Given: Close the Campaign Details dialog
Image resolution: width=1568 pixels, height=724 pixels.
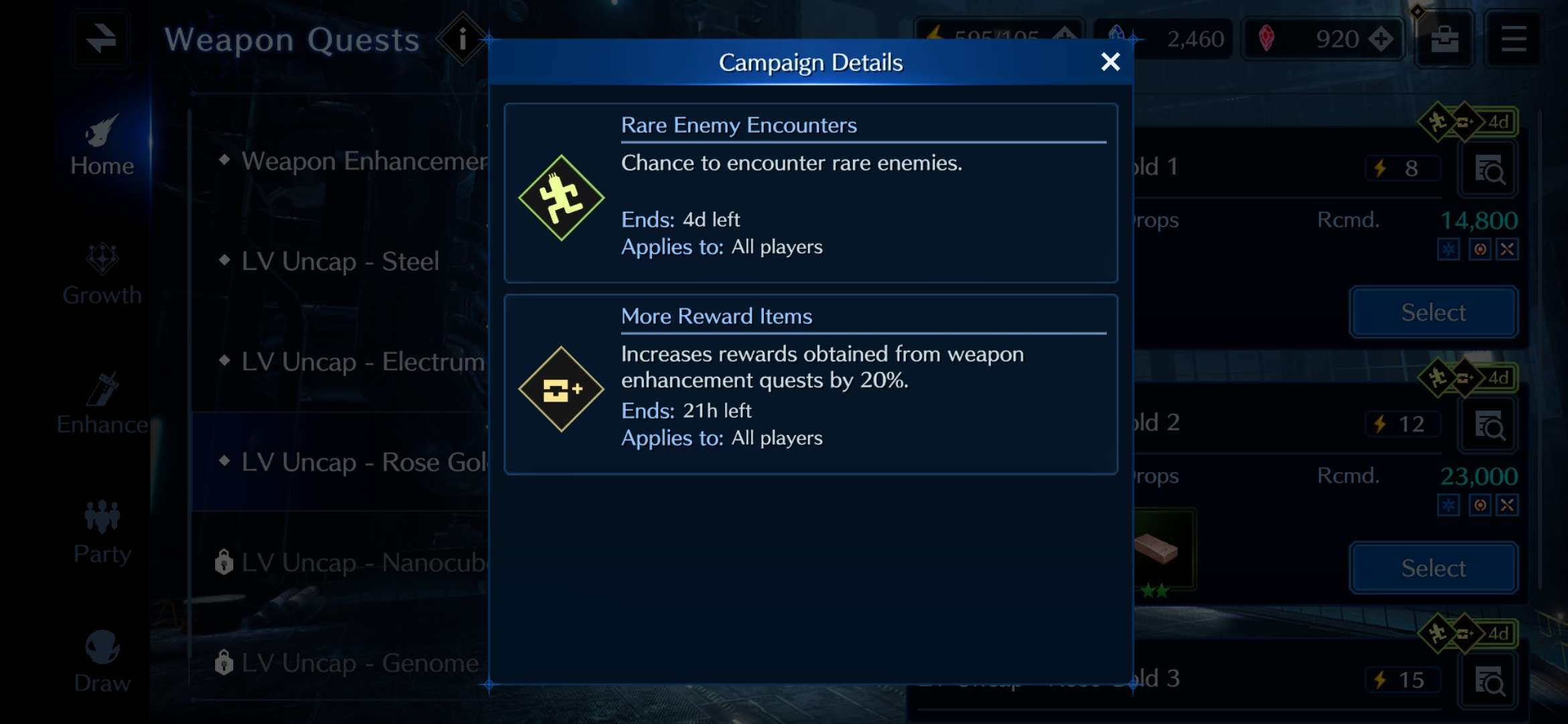Looking at the screenshot, I should [x=1110, y=62].
